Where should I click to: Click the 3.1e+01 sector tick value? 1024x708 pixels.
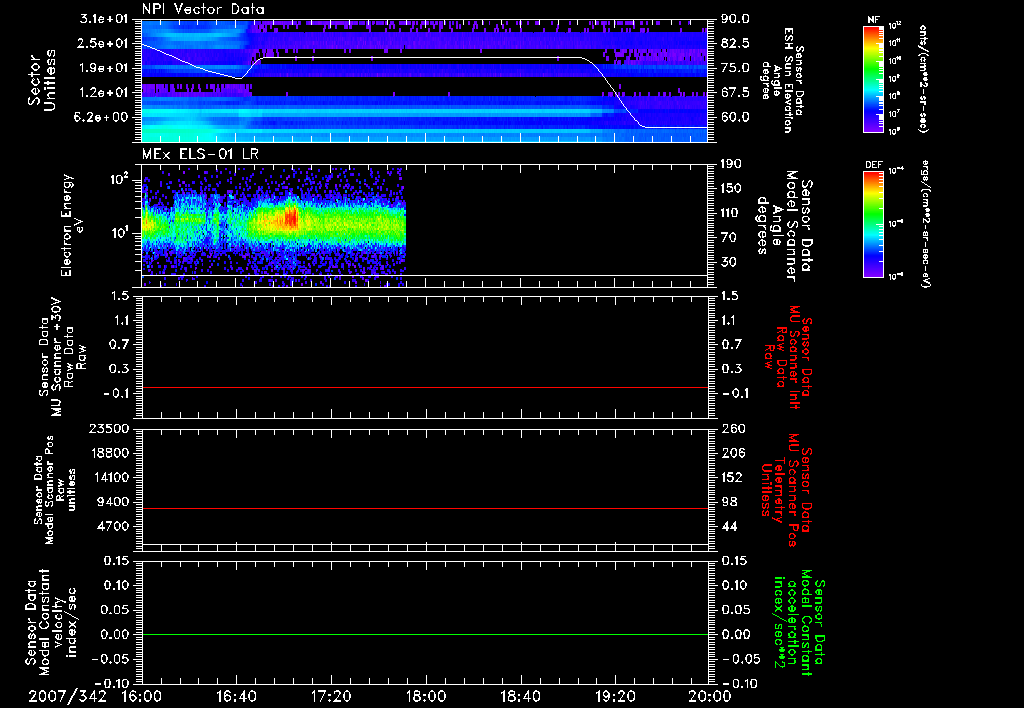tap(103, 19)
